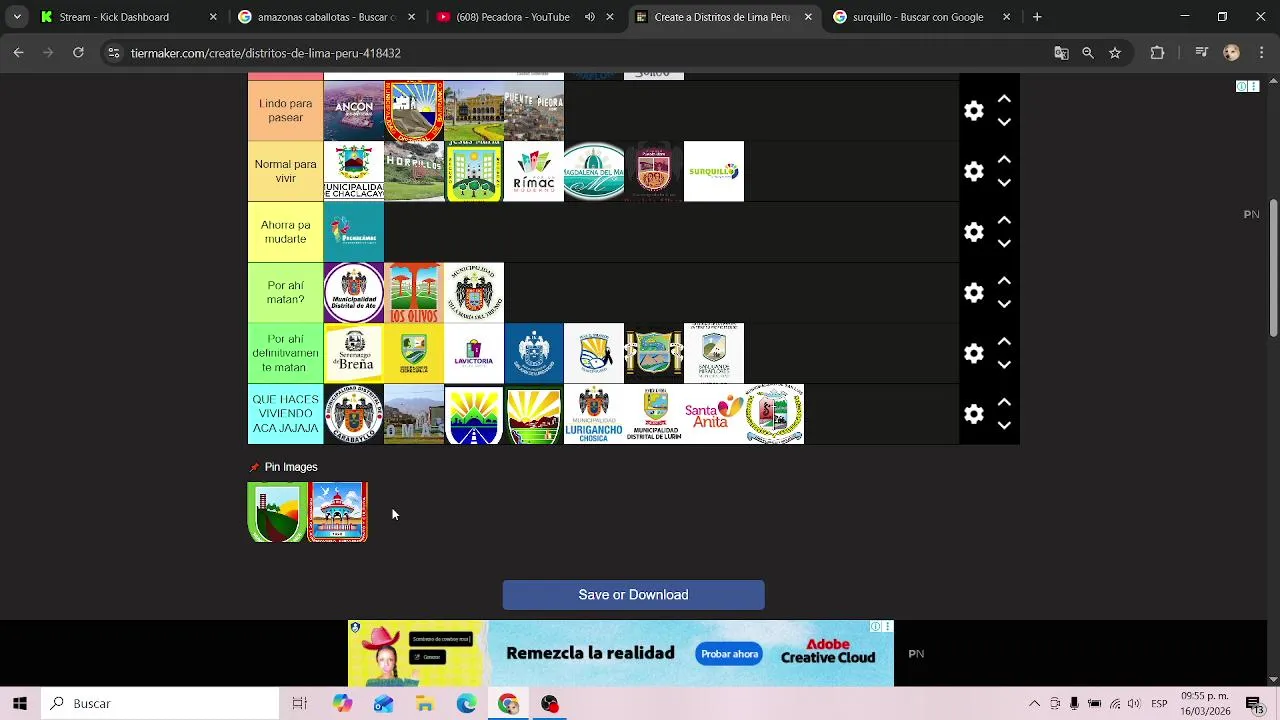Select Lurigancho Chosica logo
The image size is (1280, 720).
(594, 414)
